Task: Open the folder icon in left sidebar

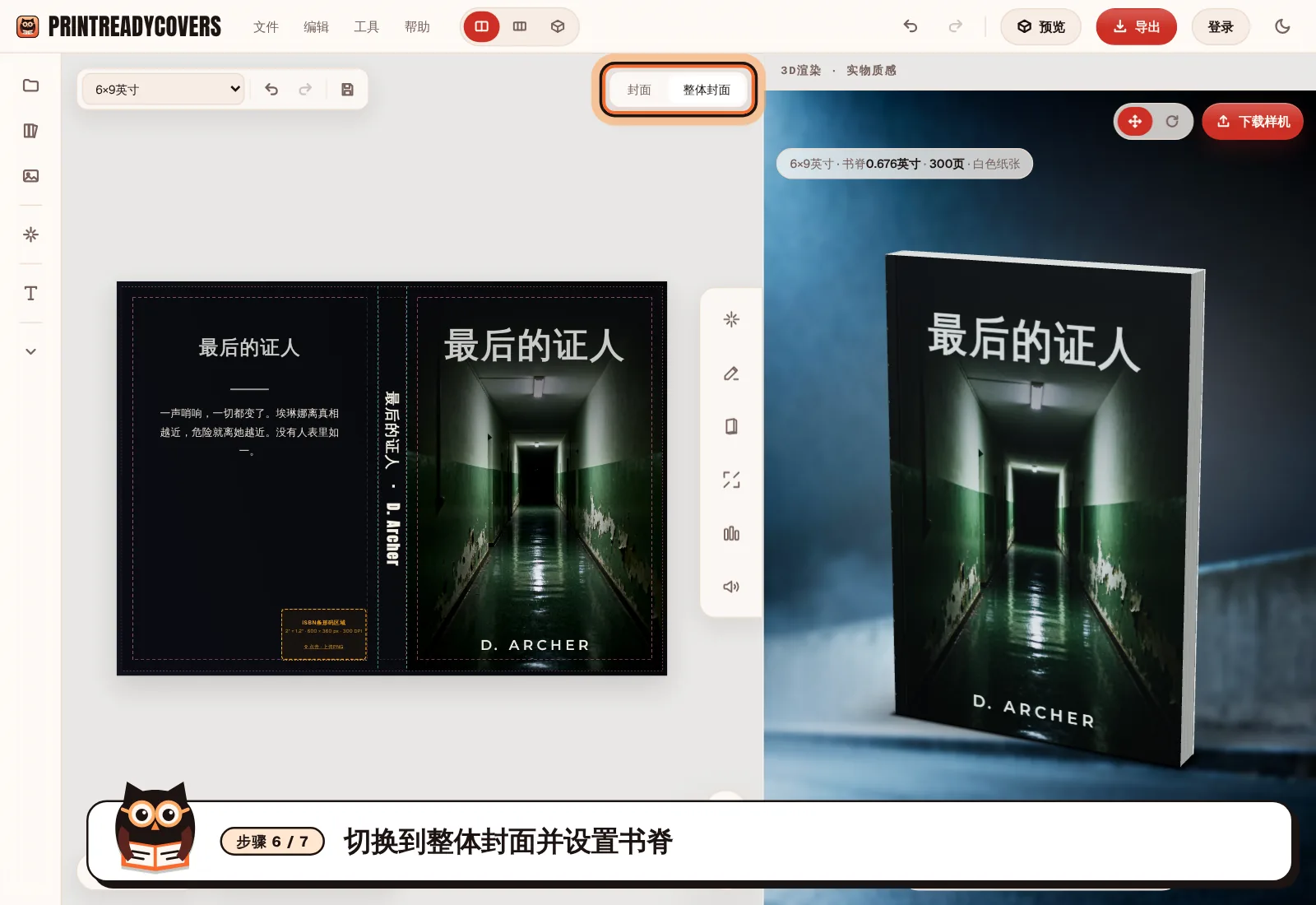Action: [x=30, y=86]
